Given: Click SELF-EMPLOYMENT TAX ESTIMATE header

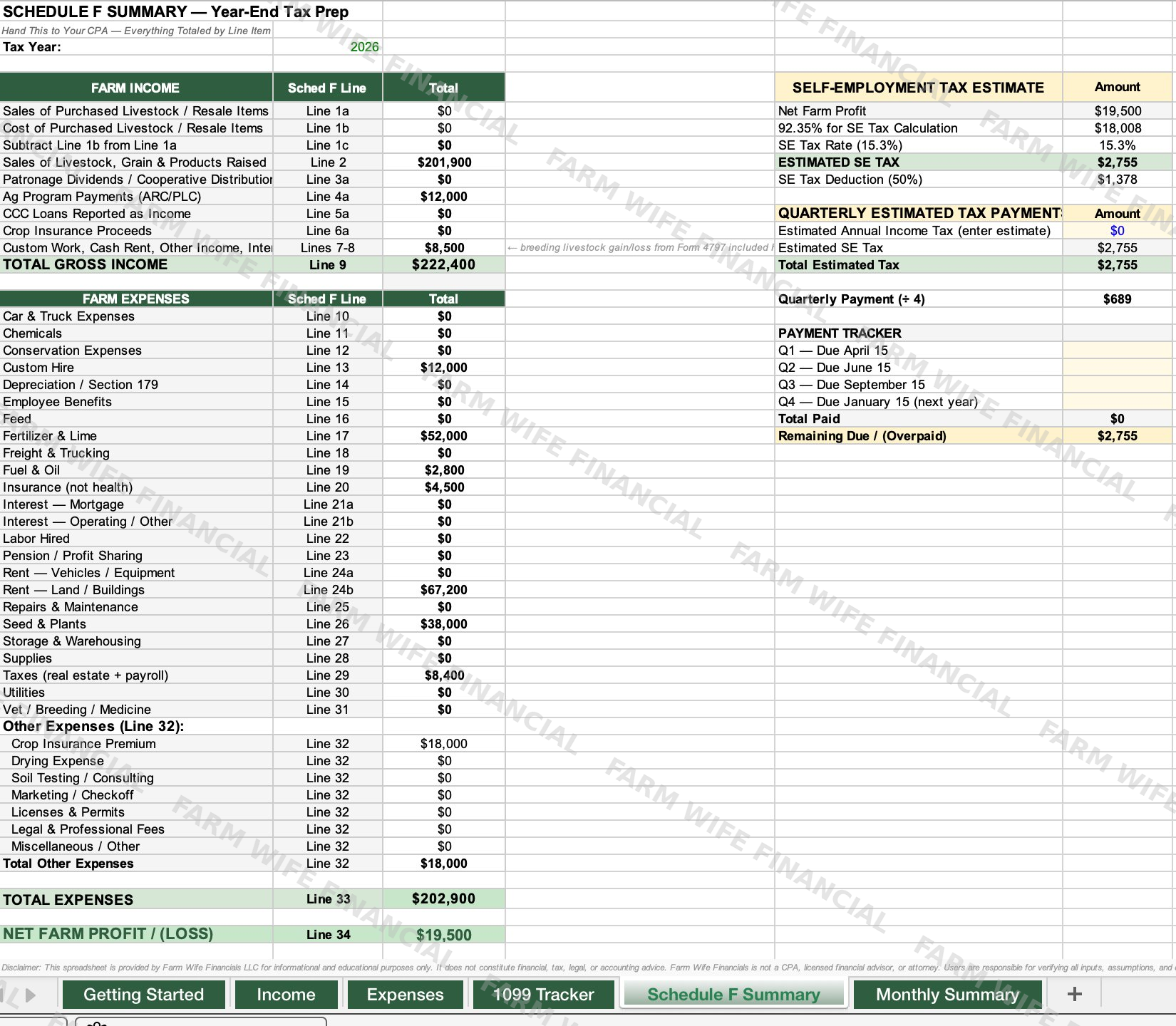Looking at the screenshot, I should coord(918,88).
